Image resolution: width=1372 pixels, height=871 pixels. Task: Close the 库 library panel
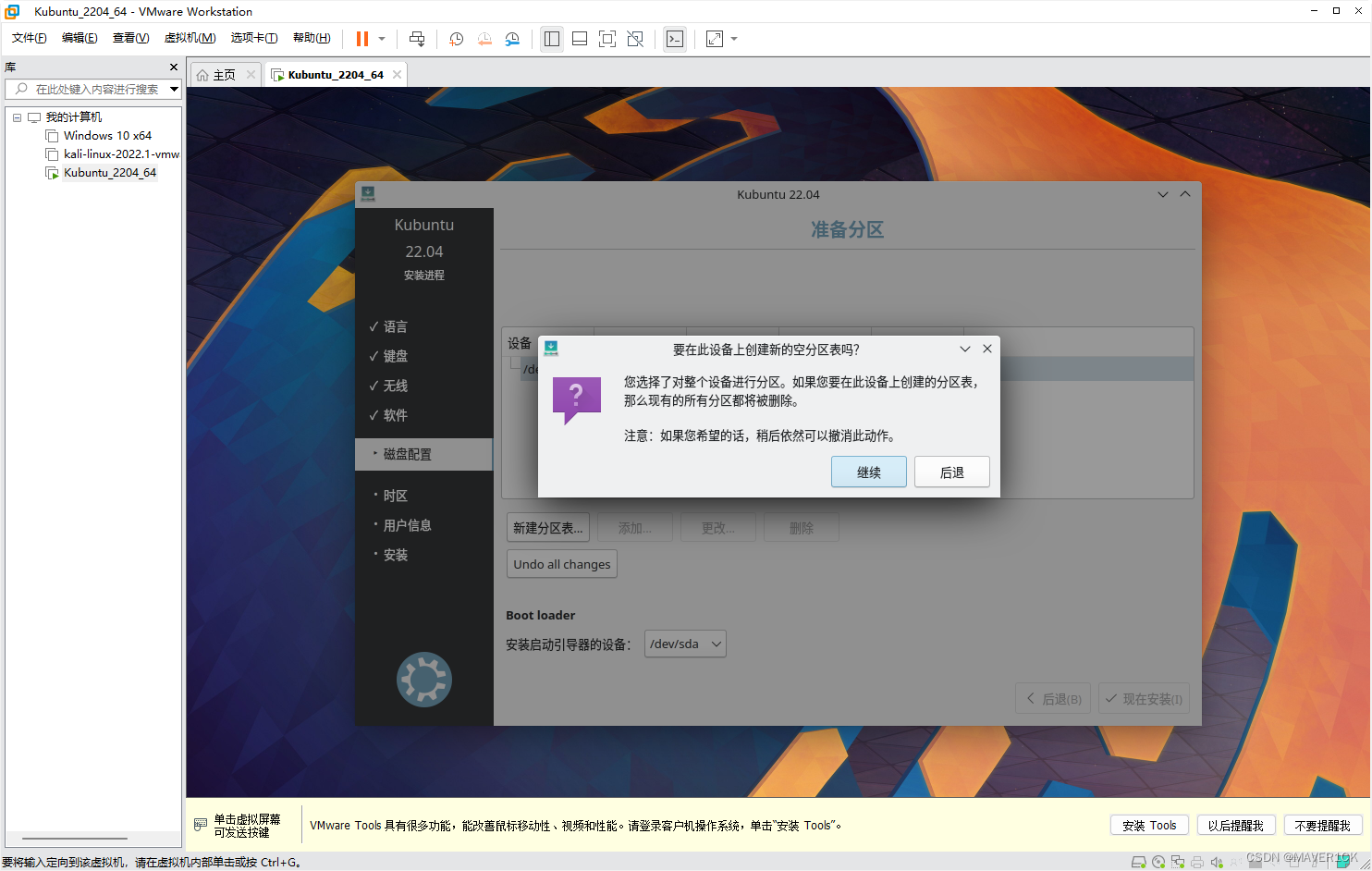point(174,67)
